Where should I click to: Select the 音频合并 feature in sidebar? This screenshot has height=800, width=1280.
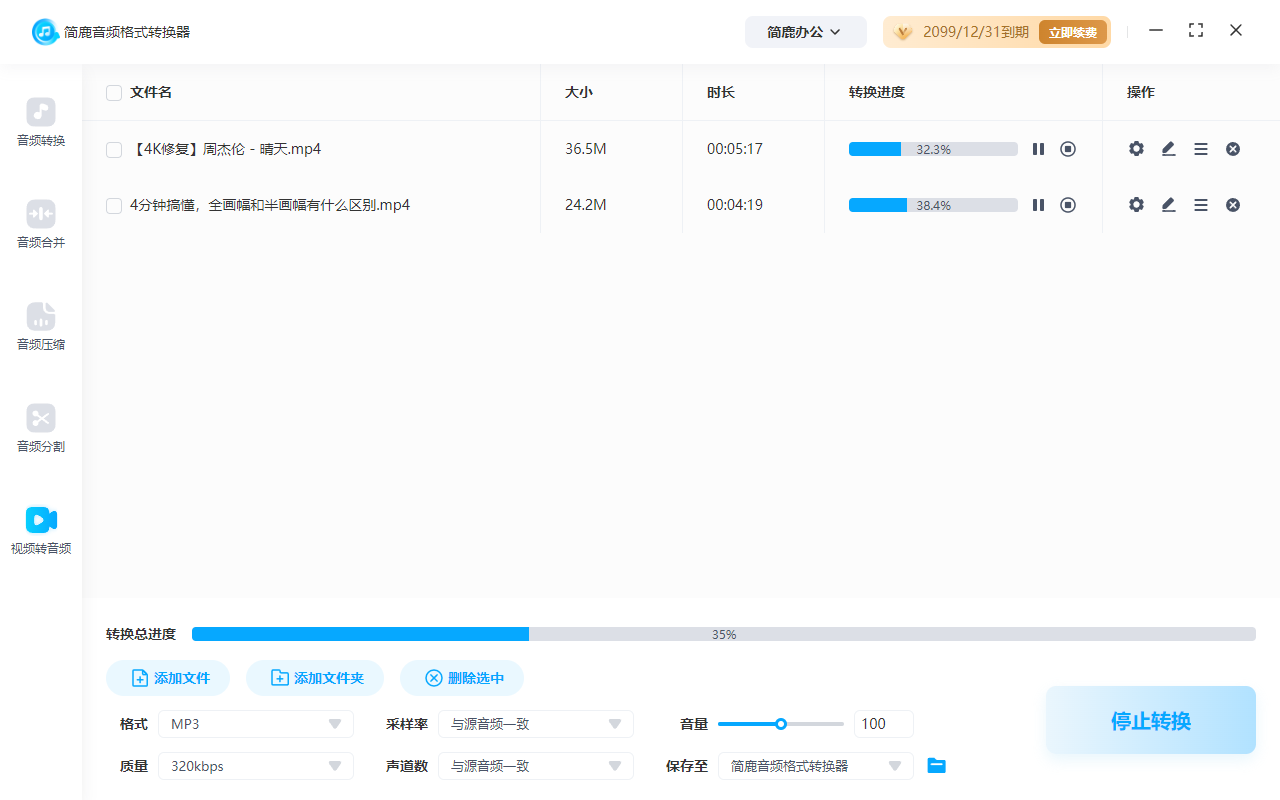(x=40, y=224)
